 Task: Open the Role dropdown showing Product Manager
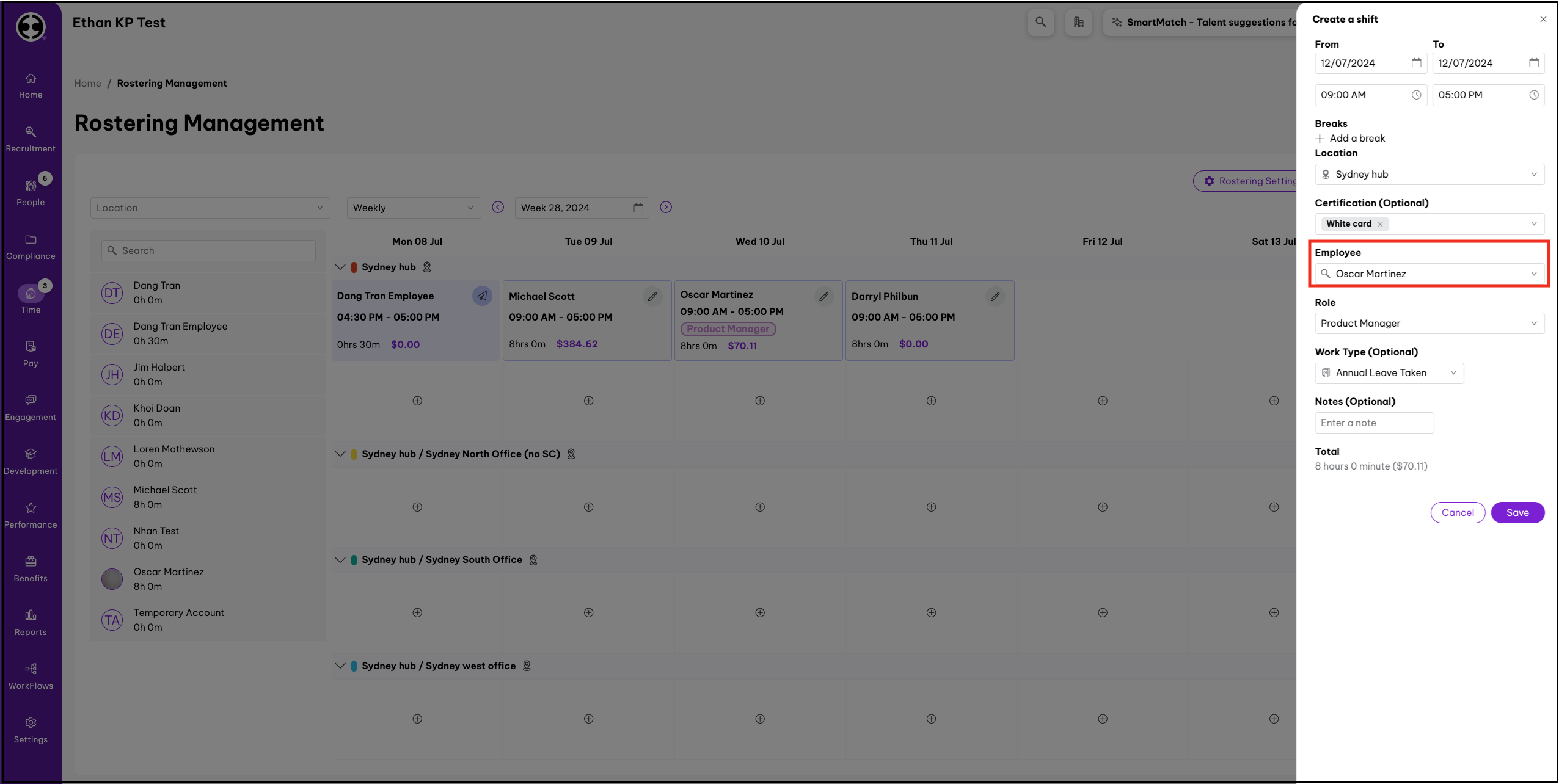pos(1429,324)
